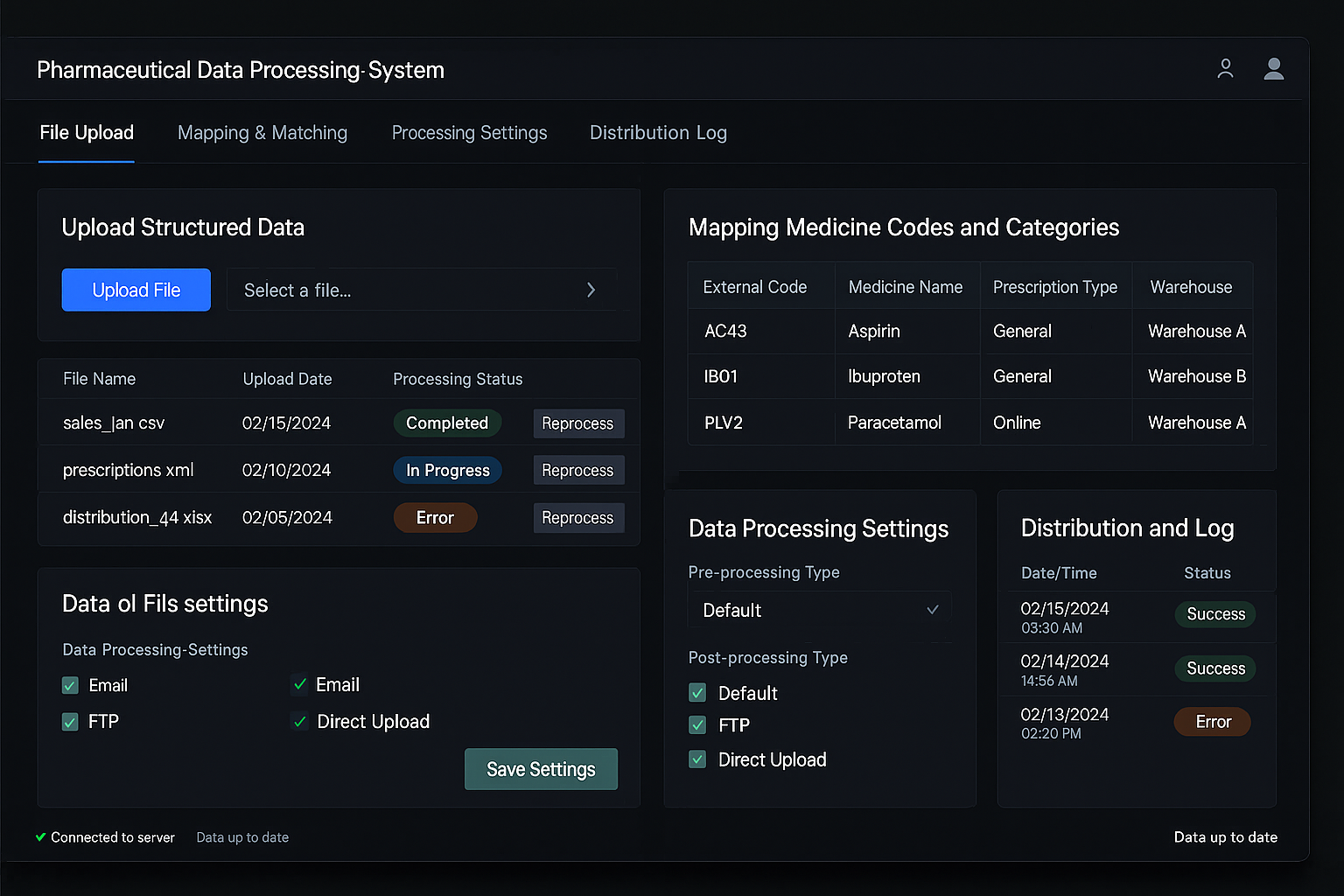Toggle the Default post-processing checkbox
The image size is (1344, 896).
coord(697,693)
